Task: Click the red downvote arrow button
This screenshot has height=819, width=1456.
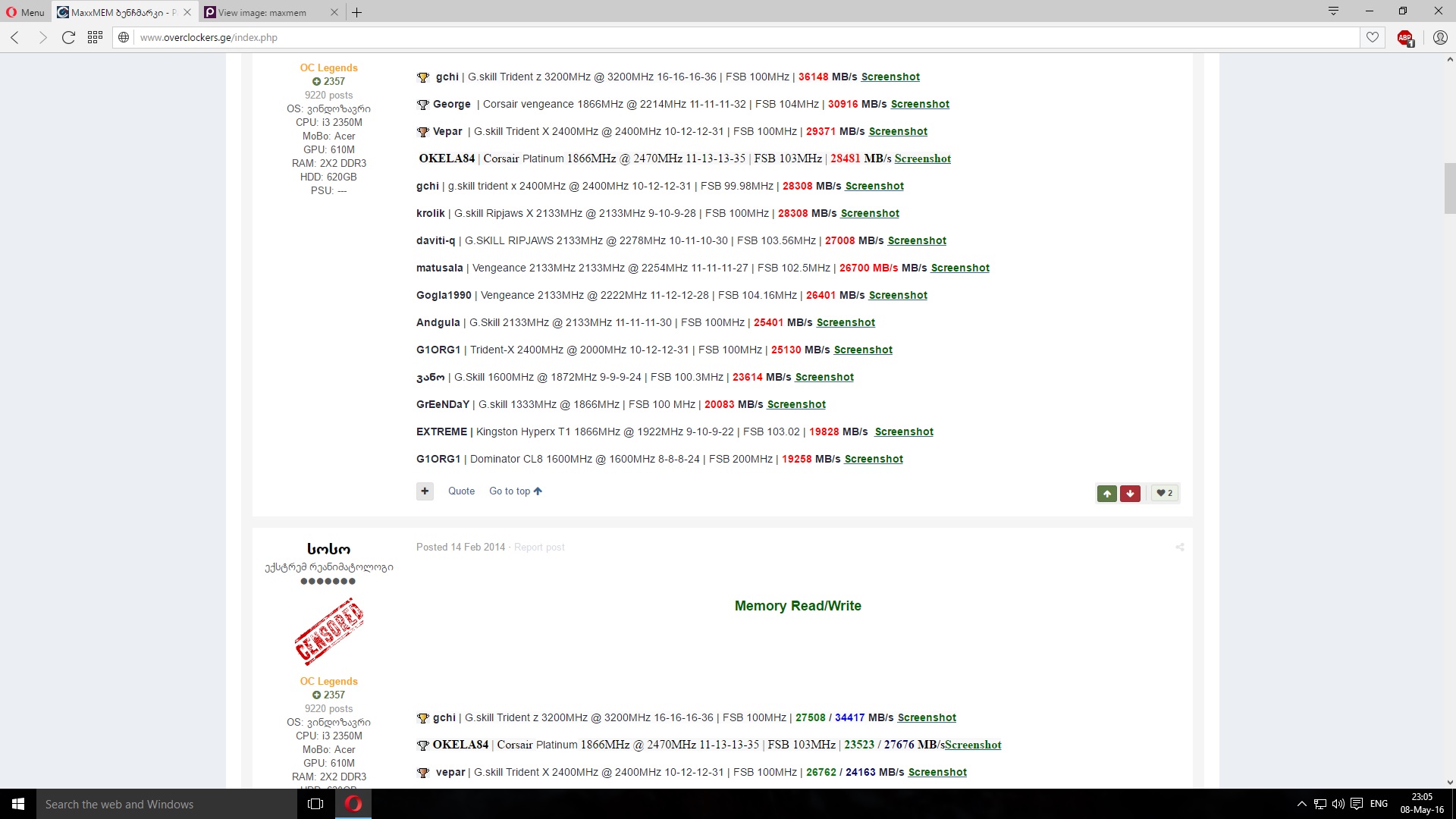Action: 1130,493
